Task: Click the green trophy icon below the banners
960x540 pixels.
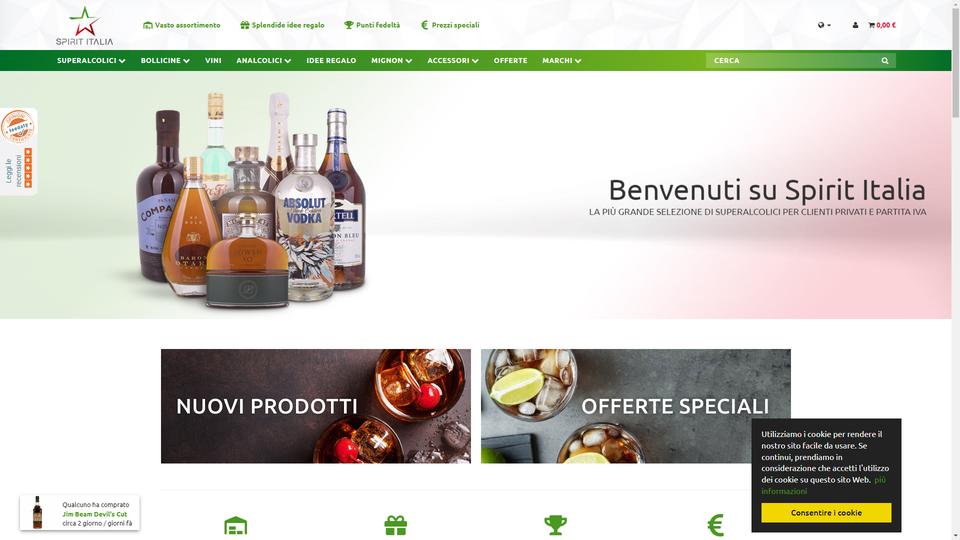Action: coord(555,525)
